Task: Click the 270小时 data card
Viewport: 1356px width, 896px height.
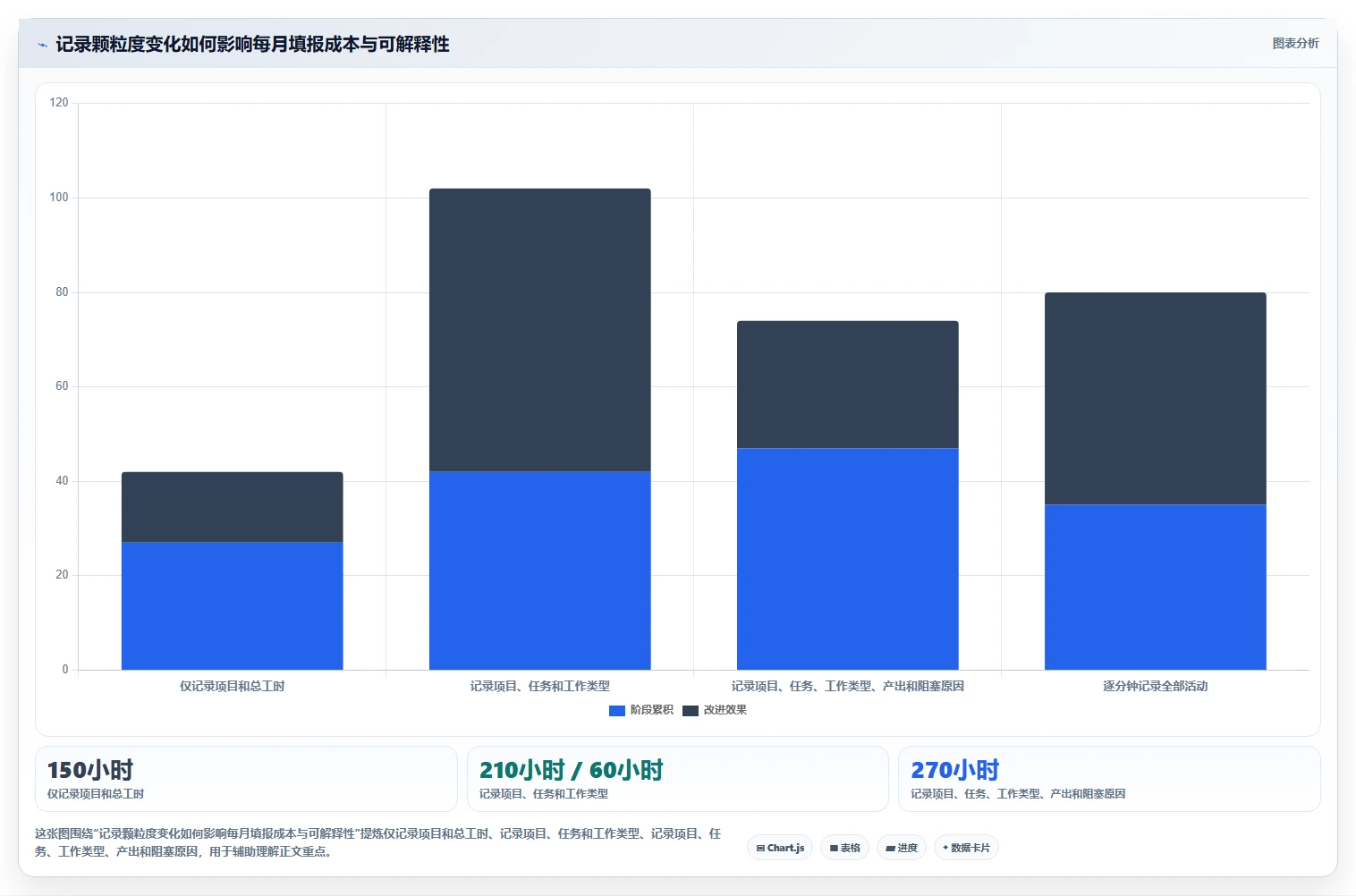Action: [1109, 779]
